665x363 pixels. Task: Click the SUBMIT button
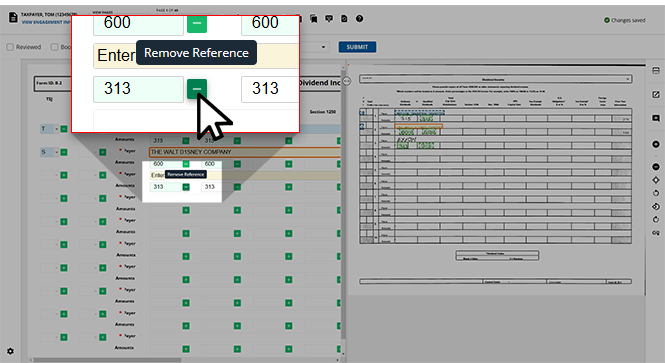pyautogui.click(x=357, y=47)
